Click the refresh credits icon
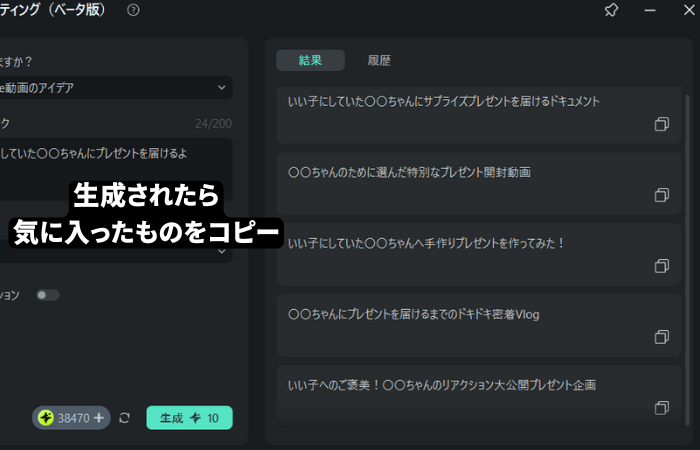 pos(125,418)
